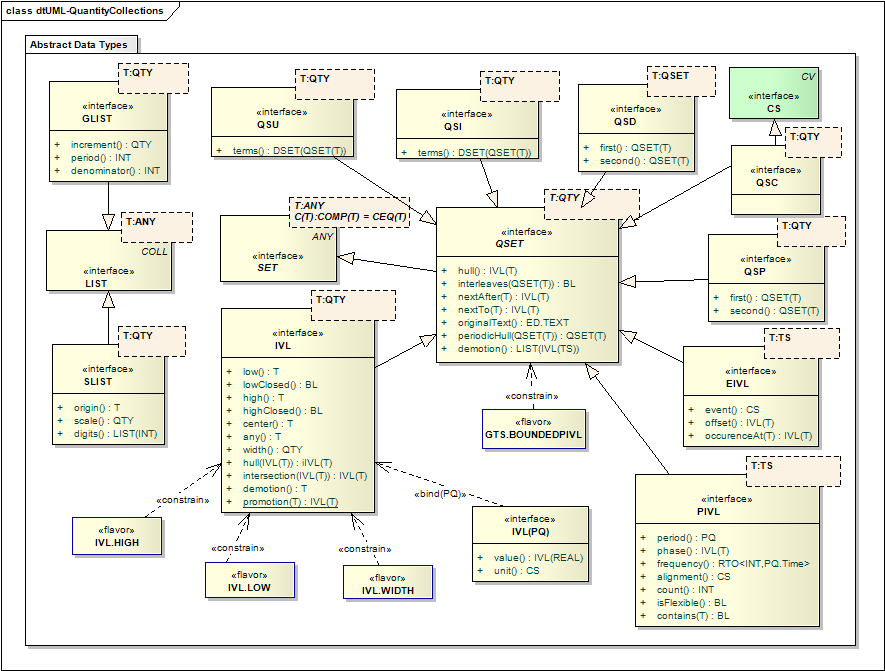Screen dimensions: 885x671
Task: Select the EIVL interface class name
Action: point(737,383)
